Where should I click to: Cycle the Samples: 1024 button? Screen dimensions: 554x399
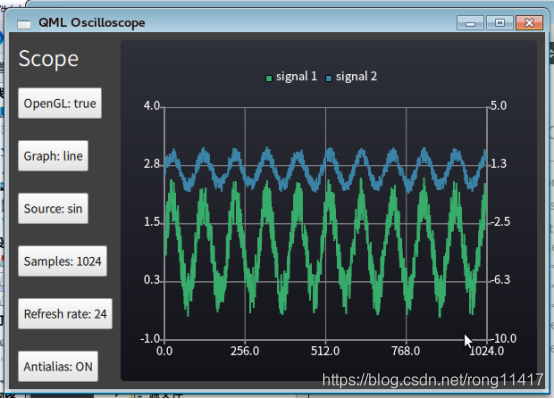click(63, 261)
